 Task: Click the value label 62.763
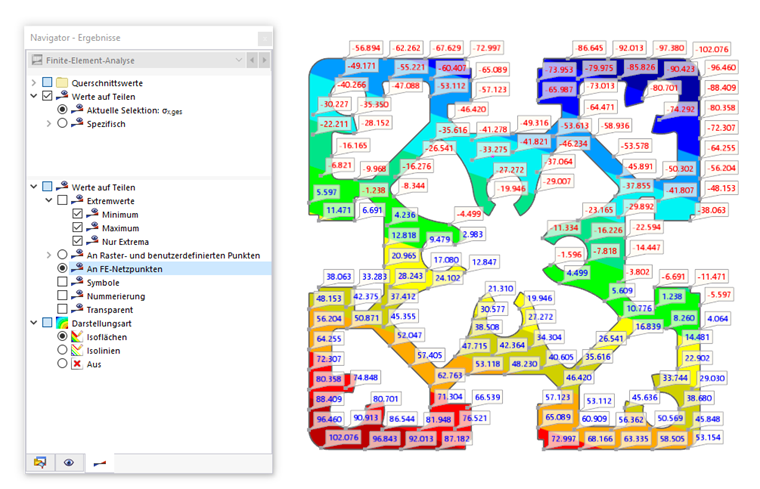coord(450,375)
